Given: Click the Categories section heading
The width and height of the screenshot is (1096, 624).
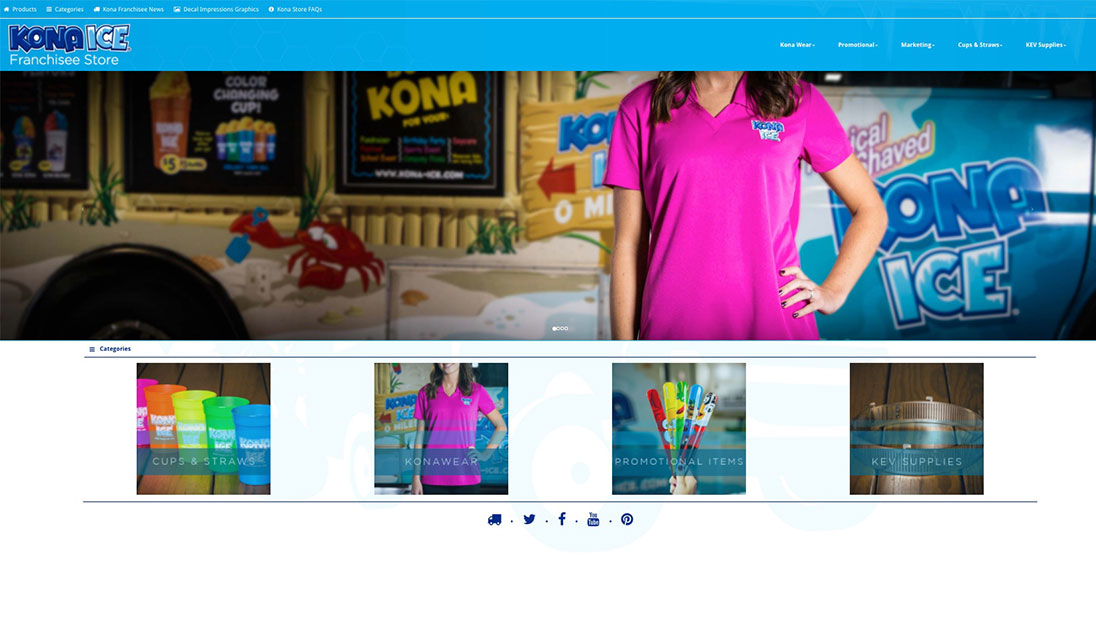Looking at the screenshot, I should [x=110, y=349].
